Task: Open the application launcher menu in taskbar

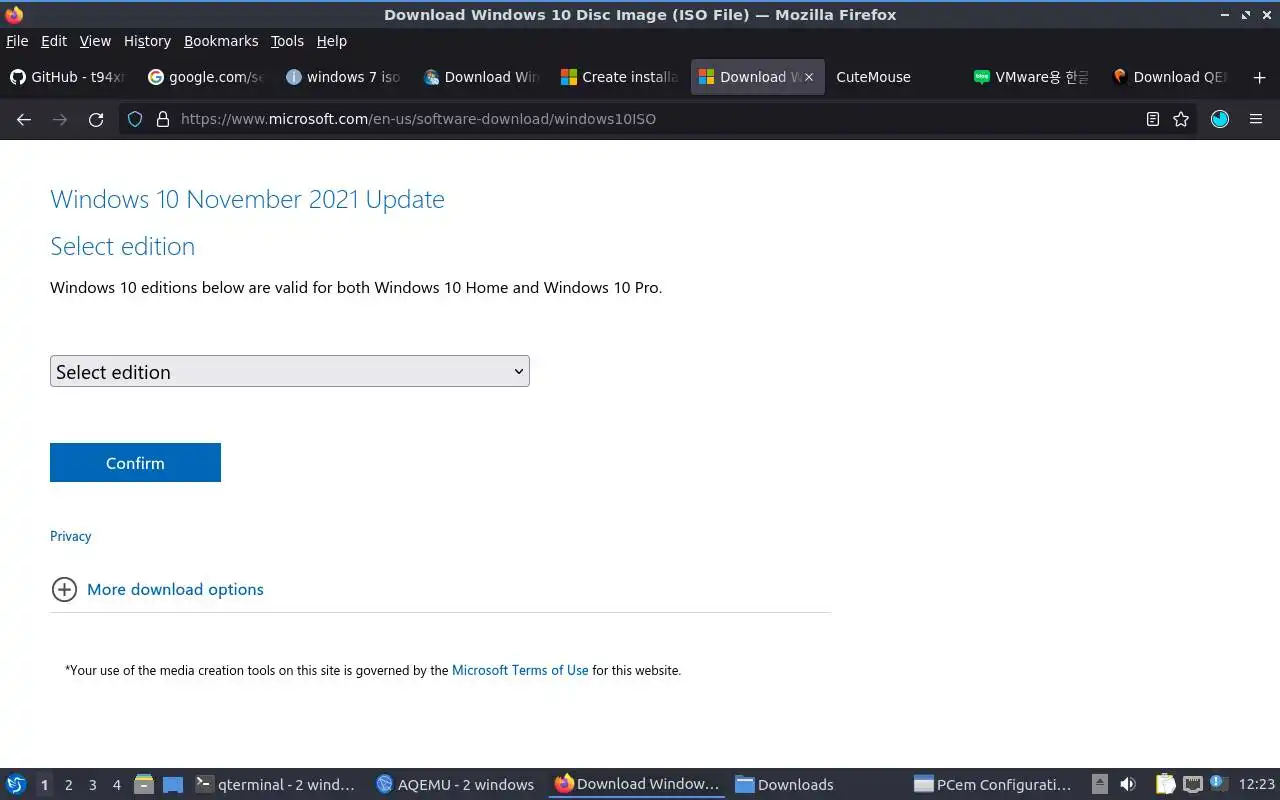Action: tap(16, 784)
